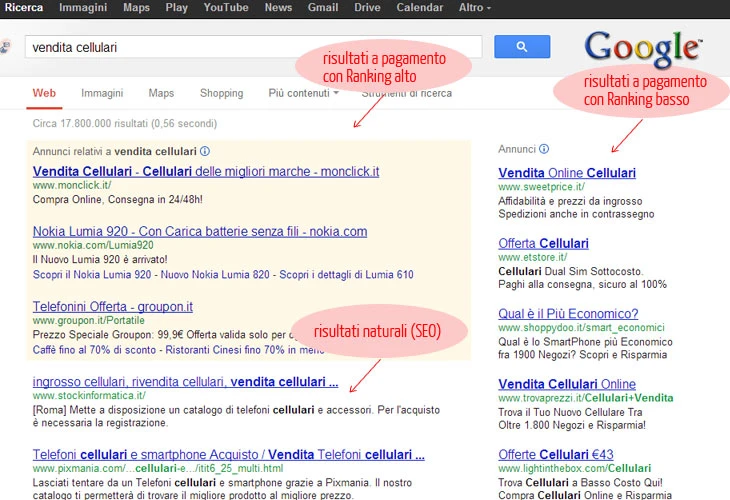Click the www.sweetprice.it/ URL text

click(x=541, y=187)
